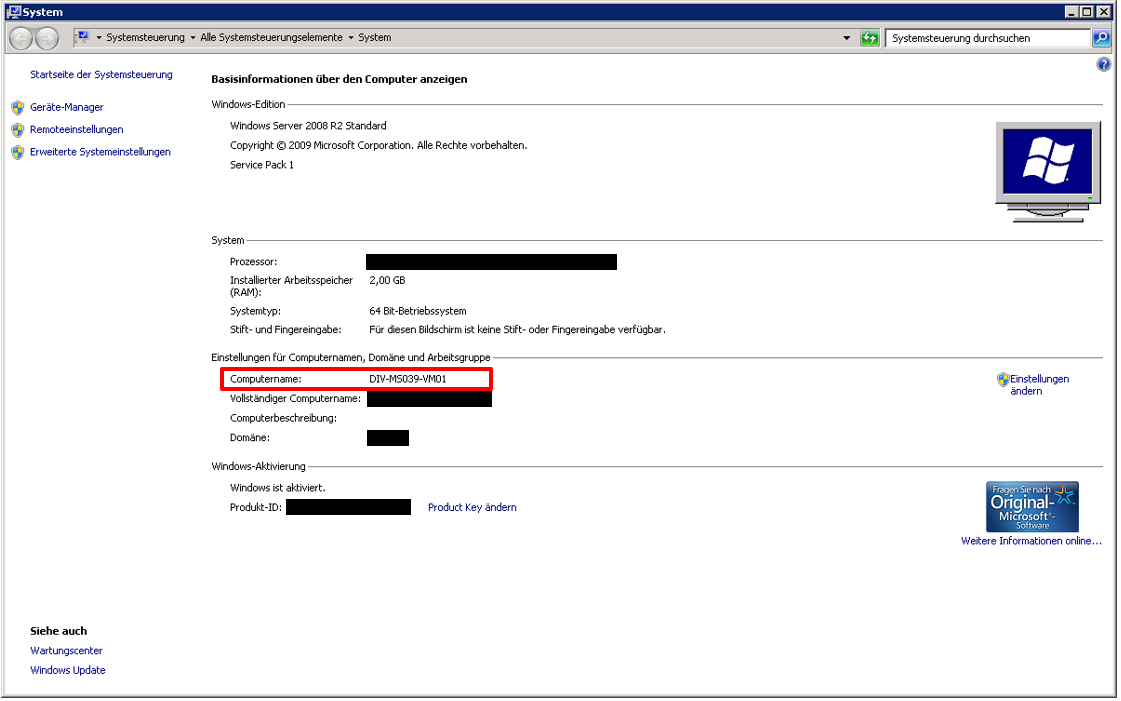Click the Windows logo monitor image
This screenshot has height=701, width=1121.
[x=1048, y=172]
